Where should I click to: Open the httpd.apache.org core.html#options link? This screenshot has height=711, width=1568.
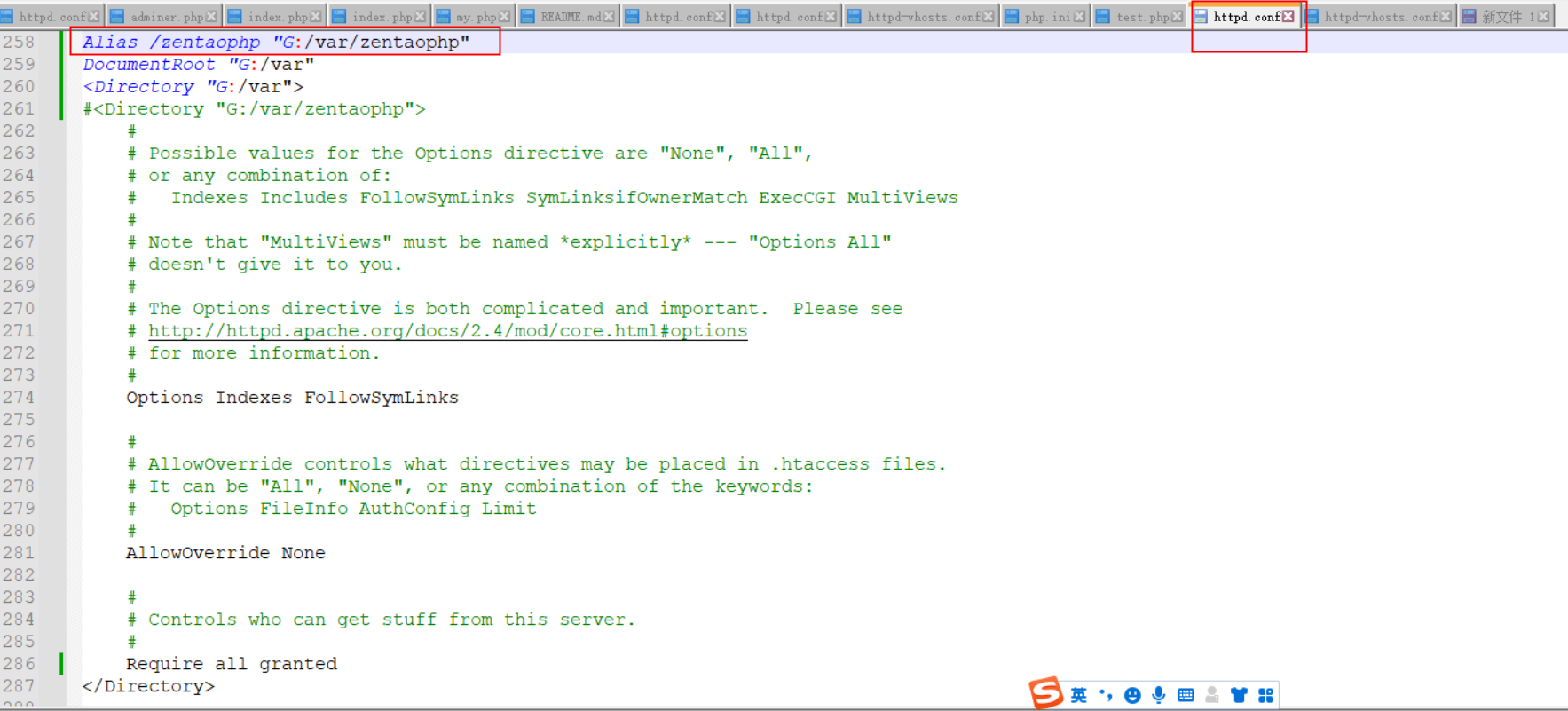coord(448,331)
